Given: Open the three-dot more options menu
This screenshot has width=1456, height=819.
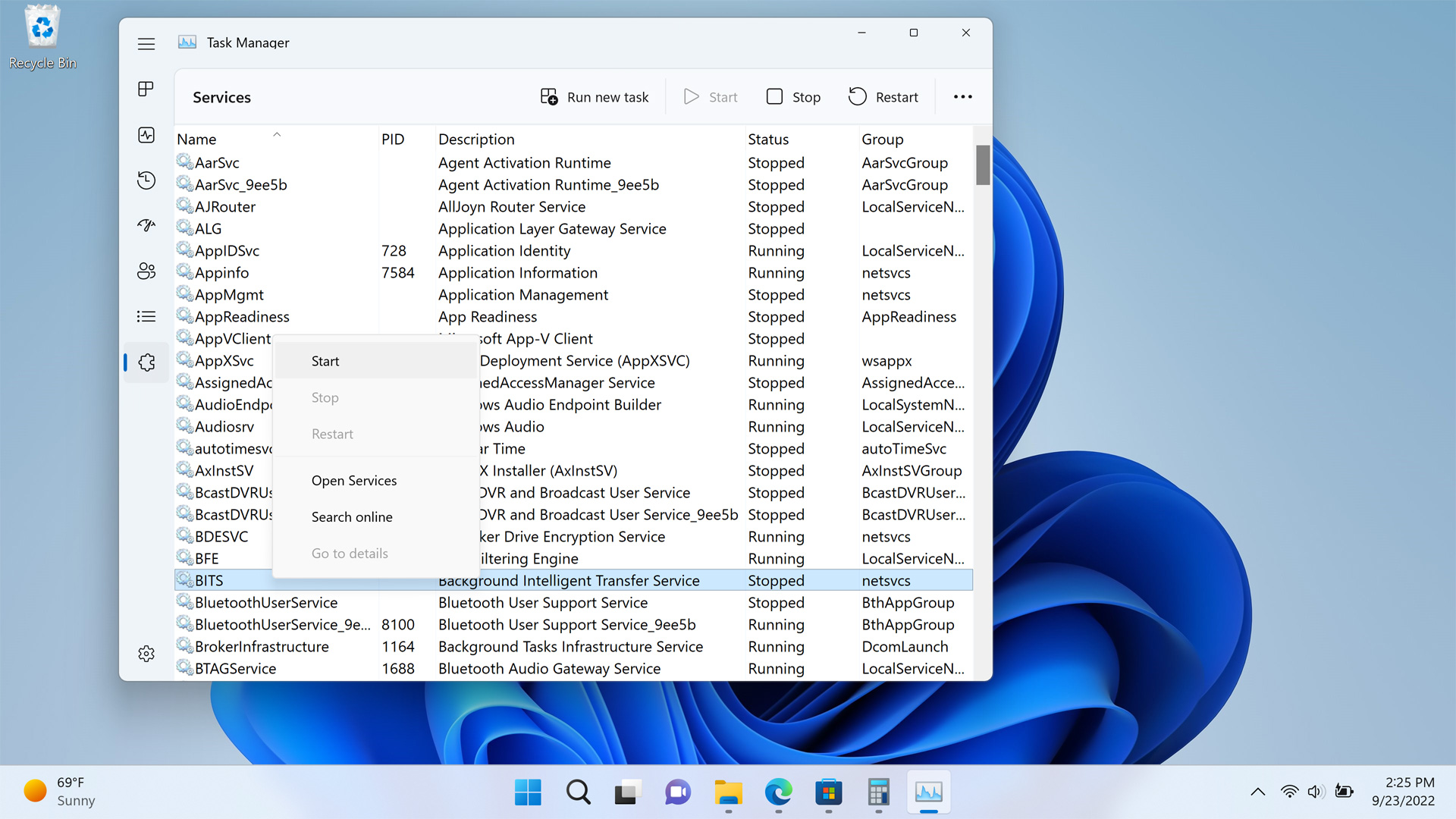Looking at the screenshot, I should point(962,97).
